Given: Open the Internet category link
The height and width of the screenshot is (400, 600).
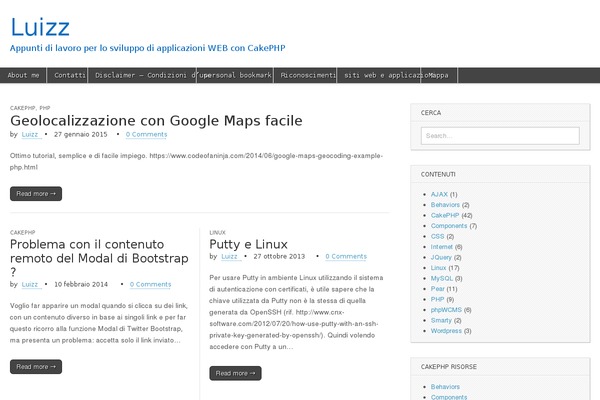Looking at the screenshot, I should [x=442, y=247].
